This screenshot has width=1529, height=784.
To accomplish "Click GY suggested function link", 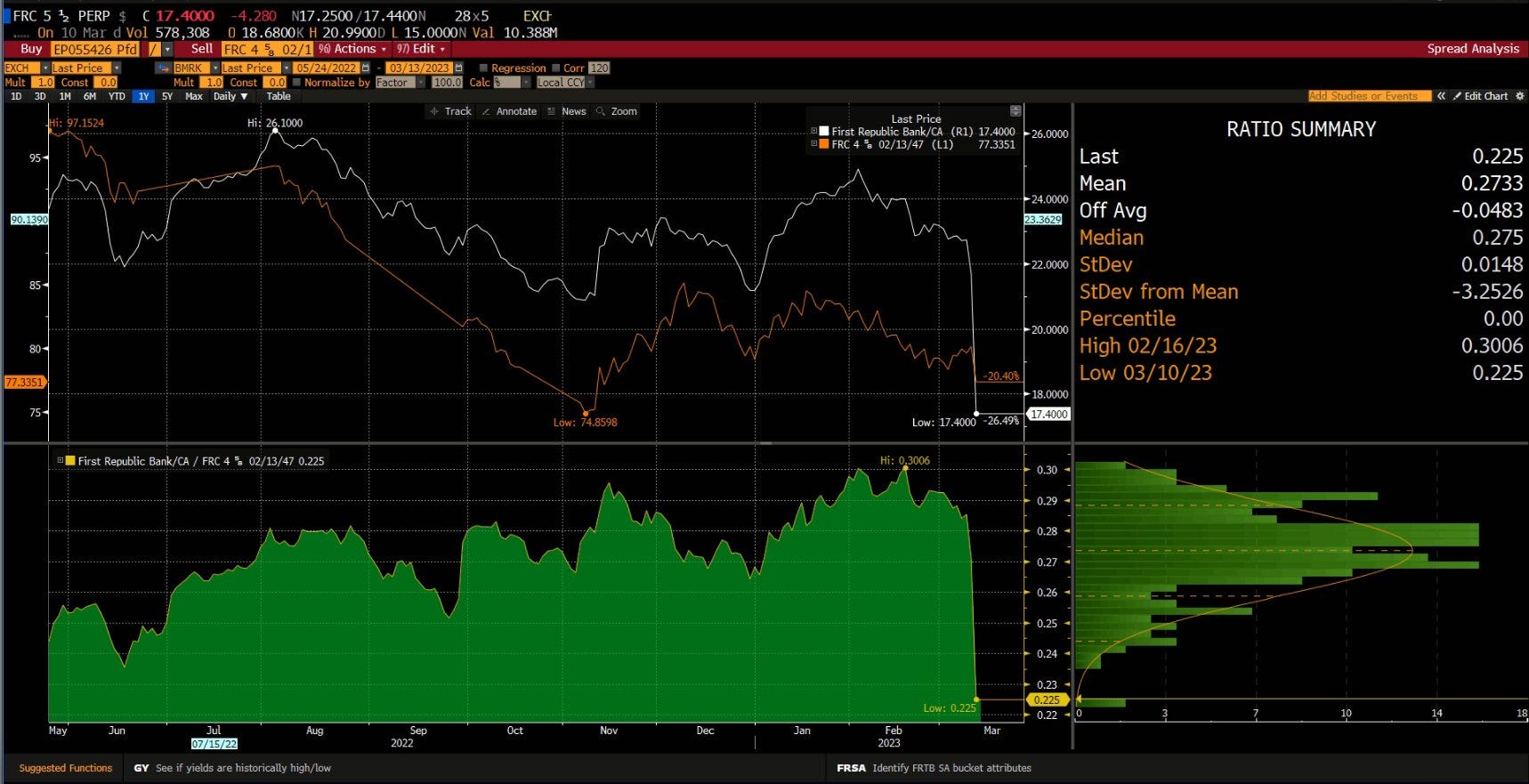I will click(232, 768).
